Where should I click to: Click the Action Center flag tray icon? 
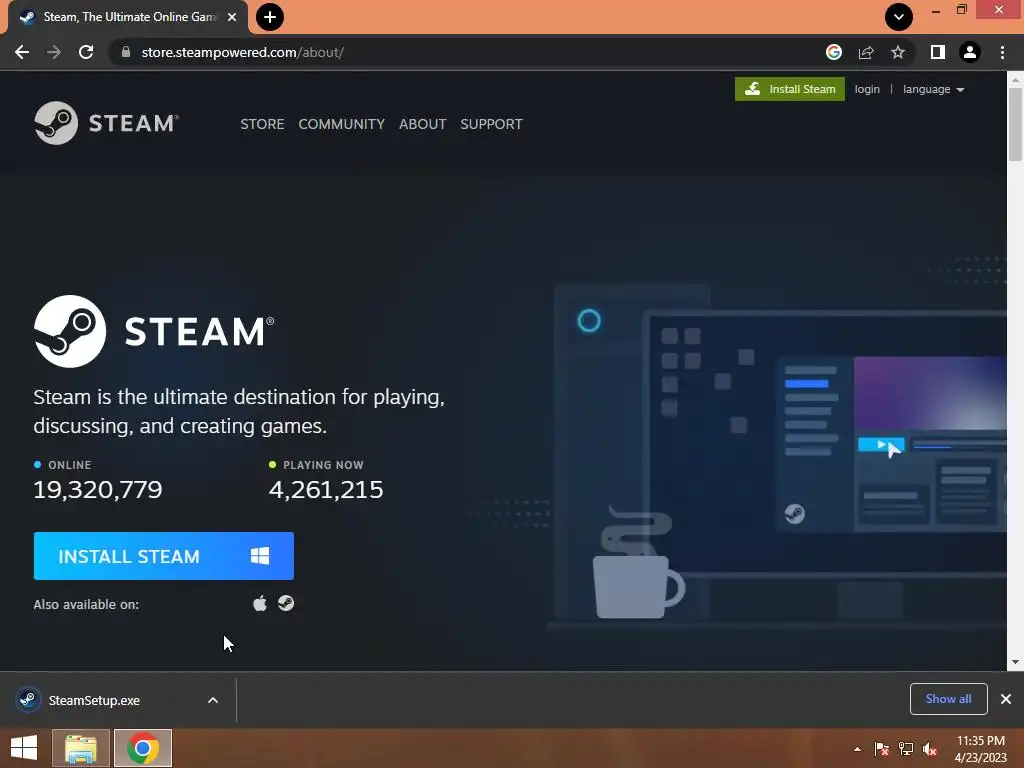pos(882,749)
